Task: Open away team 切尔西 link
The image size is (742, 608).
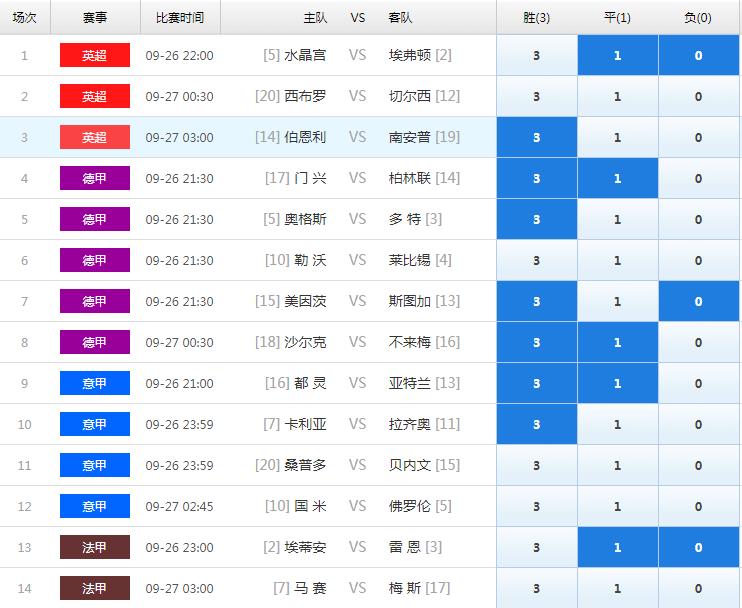Action: click(x=410, y=97)
